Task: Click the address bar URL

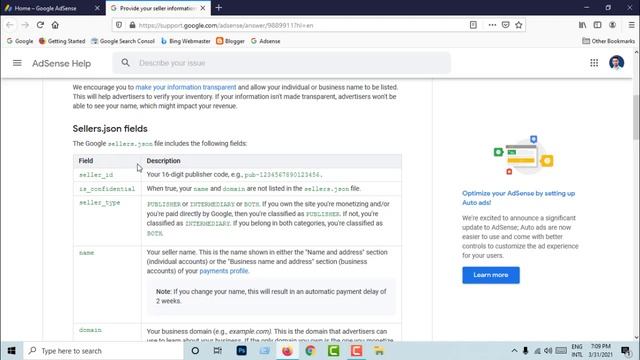Action: (226, 25)
